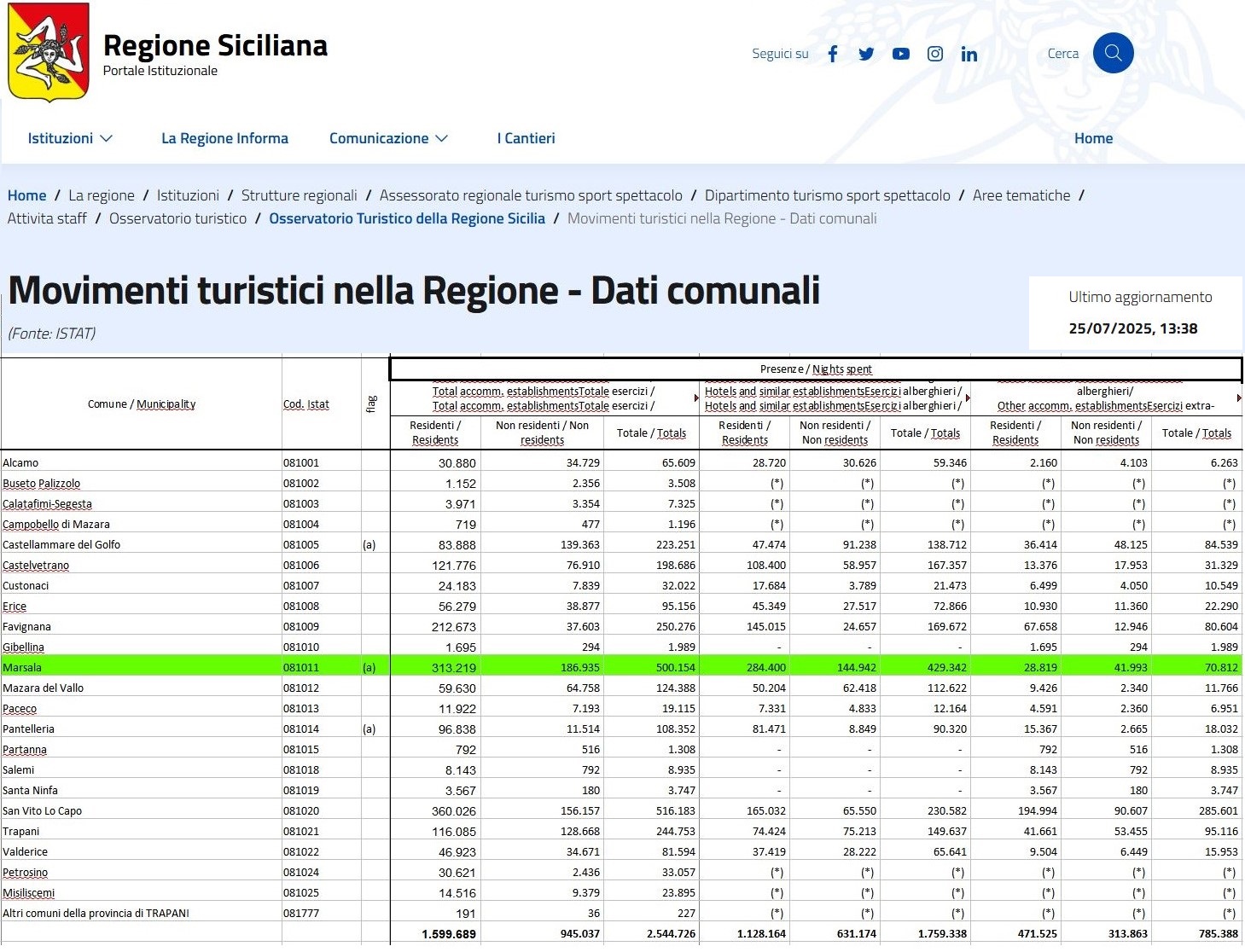Open the Instagram social icon
The image size is (1245, 952).
click(x=935, y=54)
